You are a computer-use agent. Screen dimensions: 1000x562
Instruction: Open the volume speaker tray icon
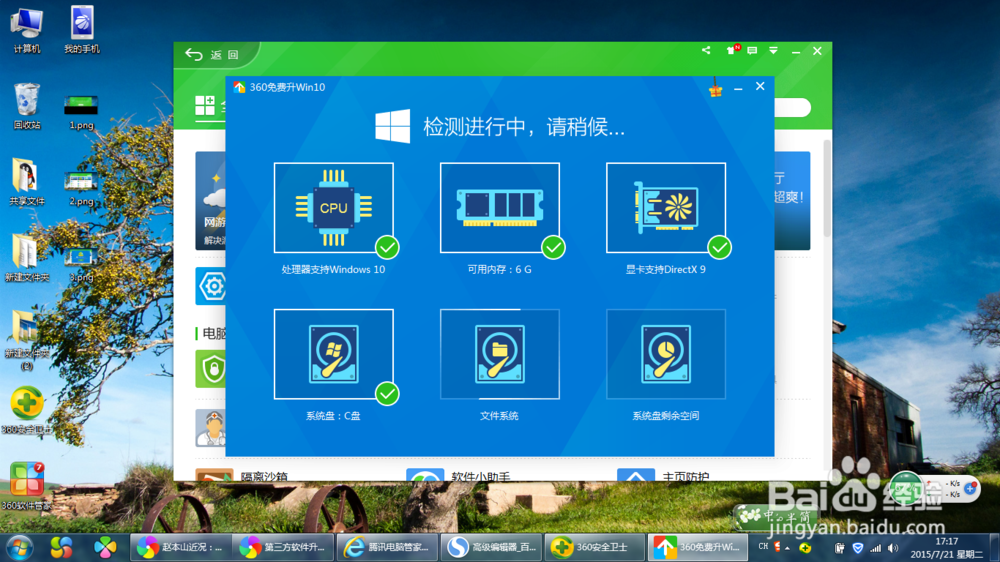[893, 548]
